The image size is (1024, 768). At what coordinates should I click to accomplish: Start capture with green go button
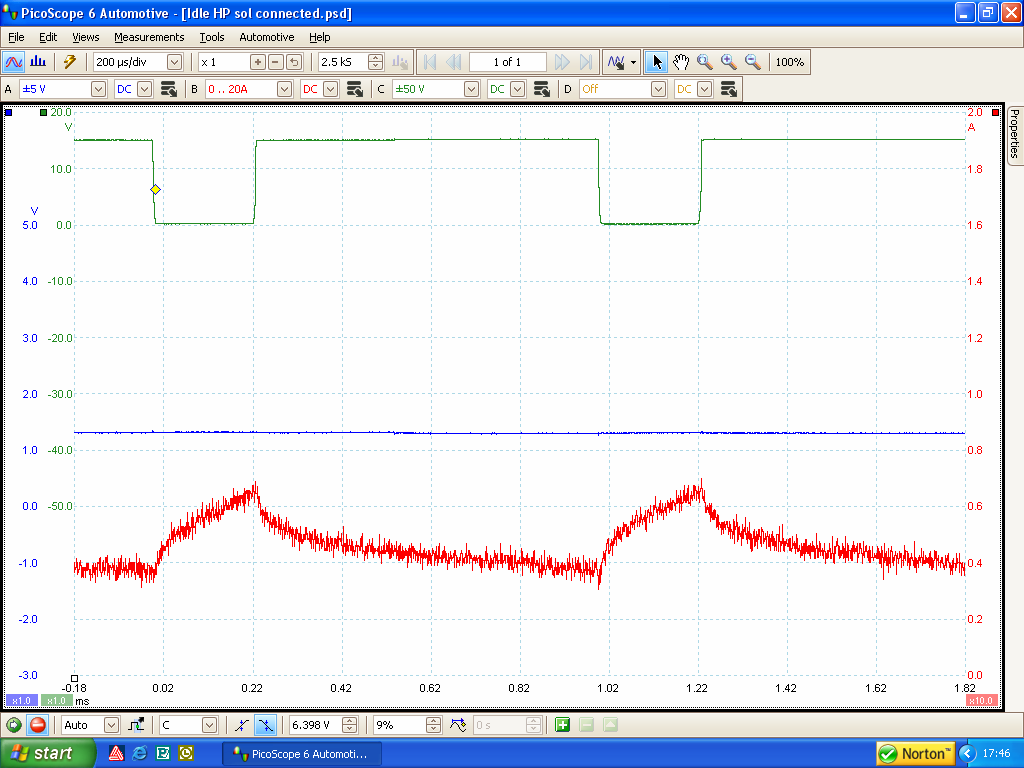click(x=14, y=725)
